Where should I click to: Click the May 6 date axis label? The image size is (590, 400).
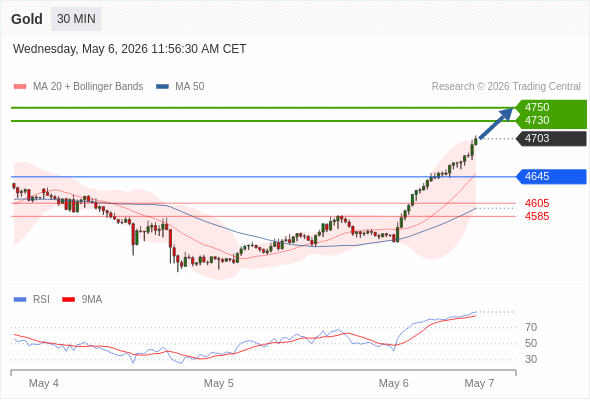394,383
